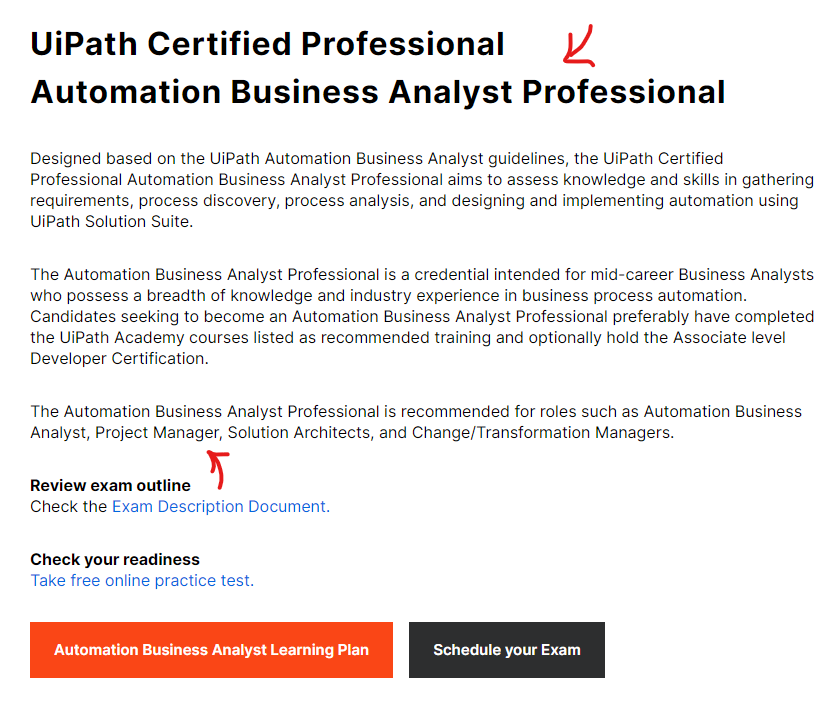
Task: Click the red arrow beside the title
Action: point(579,46)
